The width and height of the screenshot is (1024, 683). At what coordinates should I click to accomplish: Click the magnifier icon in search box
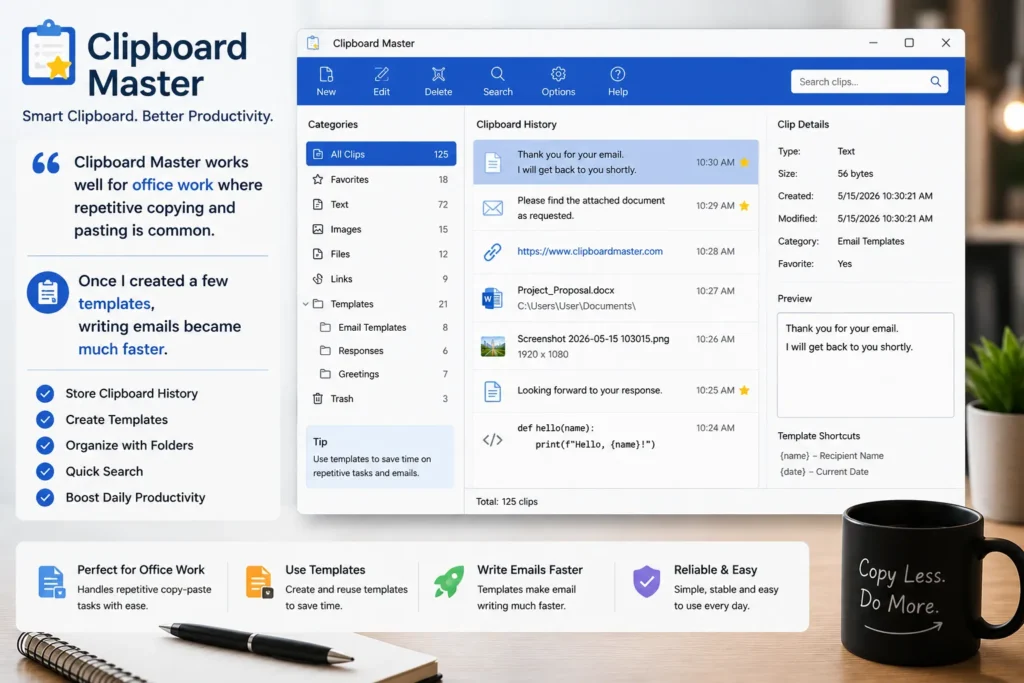point(936,82)
